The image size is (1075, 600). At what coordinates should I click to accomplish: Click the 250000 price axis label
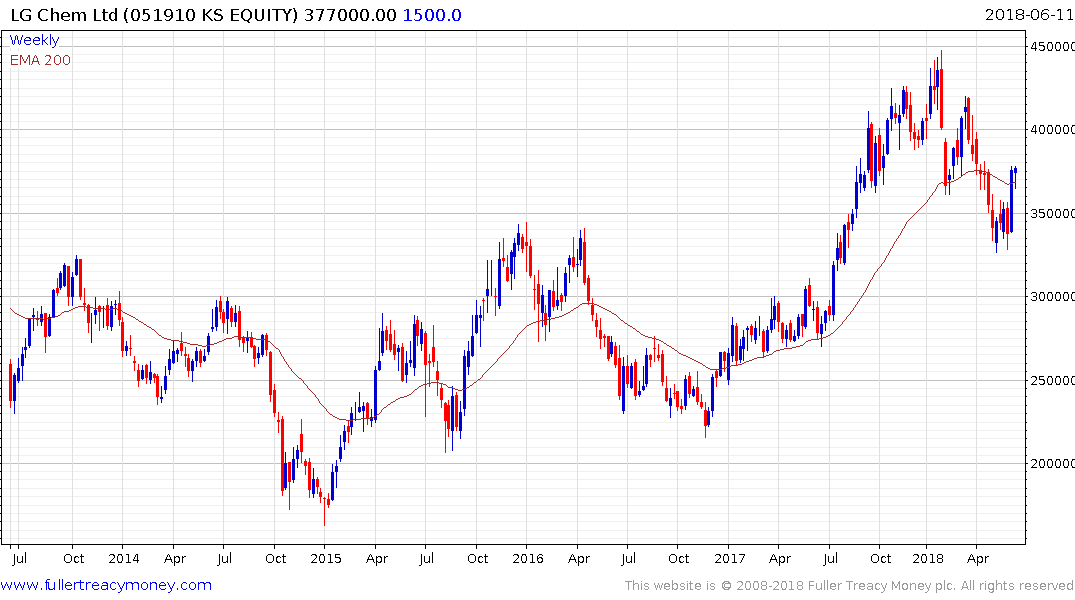(x=1052, y=381)
